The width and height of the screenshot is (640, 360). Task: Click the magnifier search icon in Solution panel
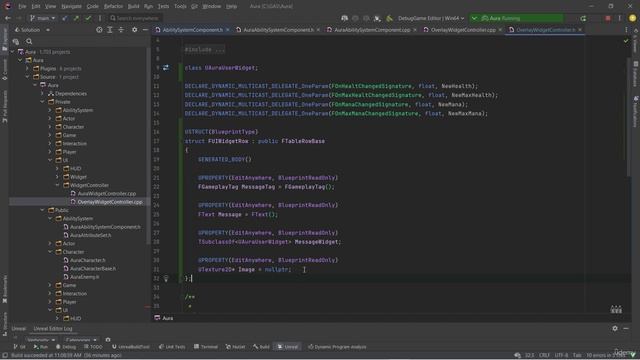coord(29,41)
